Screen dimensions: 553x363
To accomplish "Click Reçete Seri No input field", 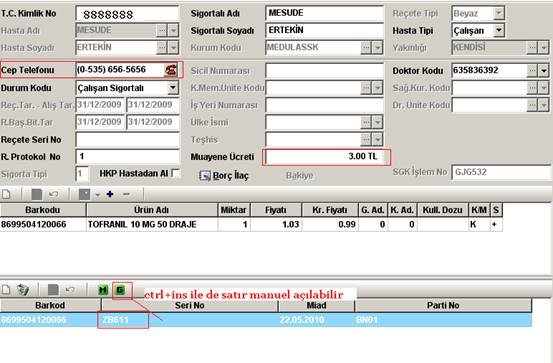I will (x=128, y=140).
